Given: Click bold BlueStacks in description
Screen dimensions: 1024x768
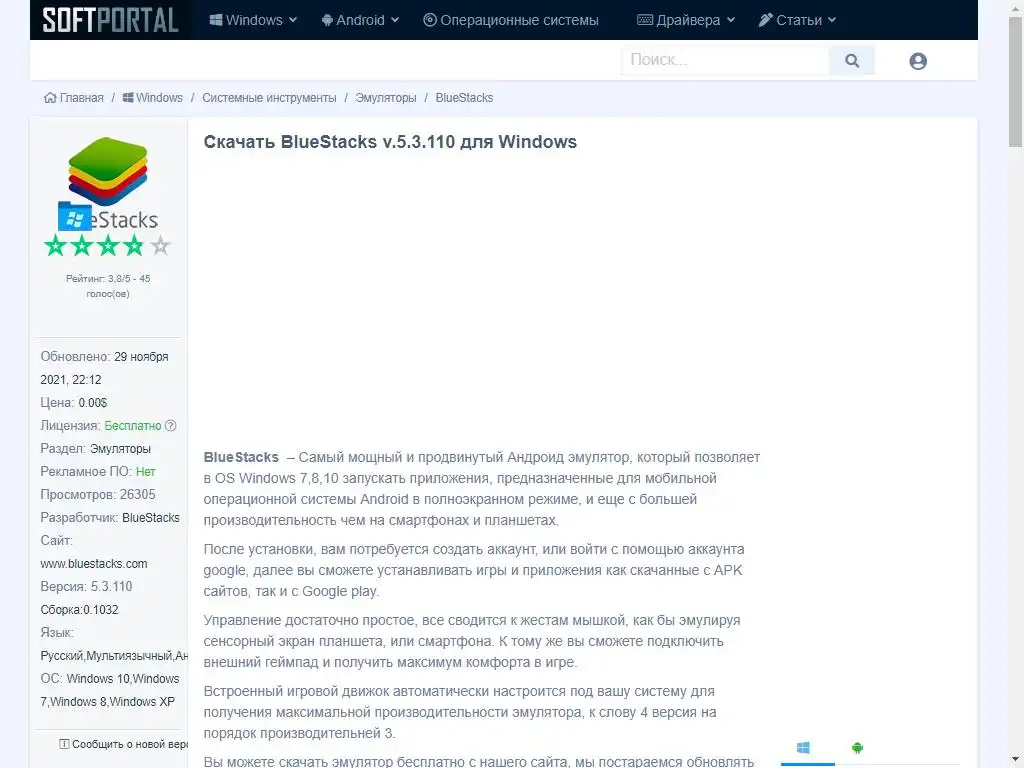Looking at the screenshot, I should click(241, 457).
